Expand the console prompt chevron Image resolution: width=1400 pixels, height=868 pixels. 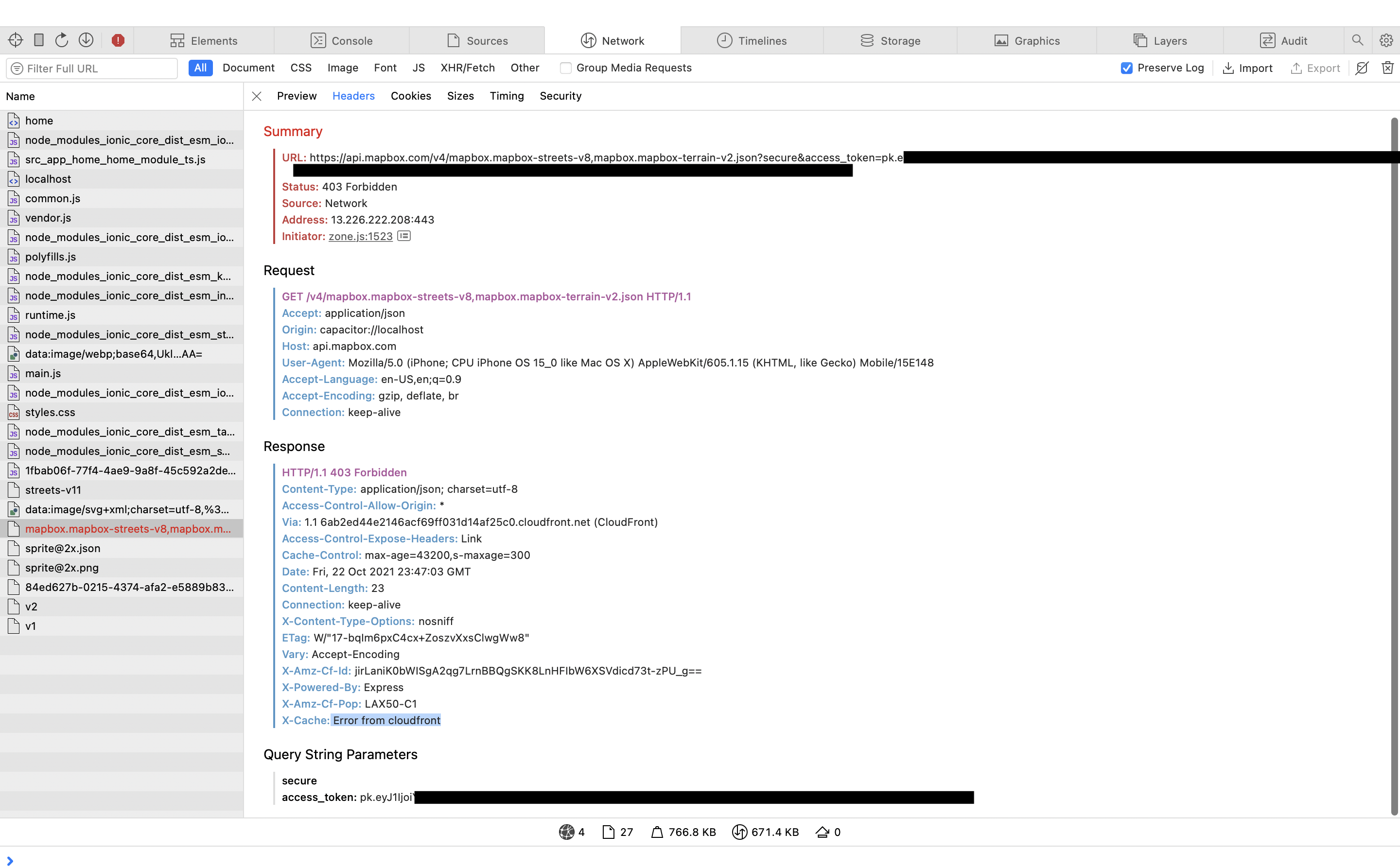[10, 861]
